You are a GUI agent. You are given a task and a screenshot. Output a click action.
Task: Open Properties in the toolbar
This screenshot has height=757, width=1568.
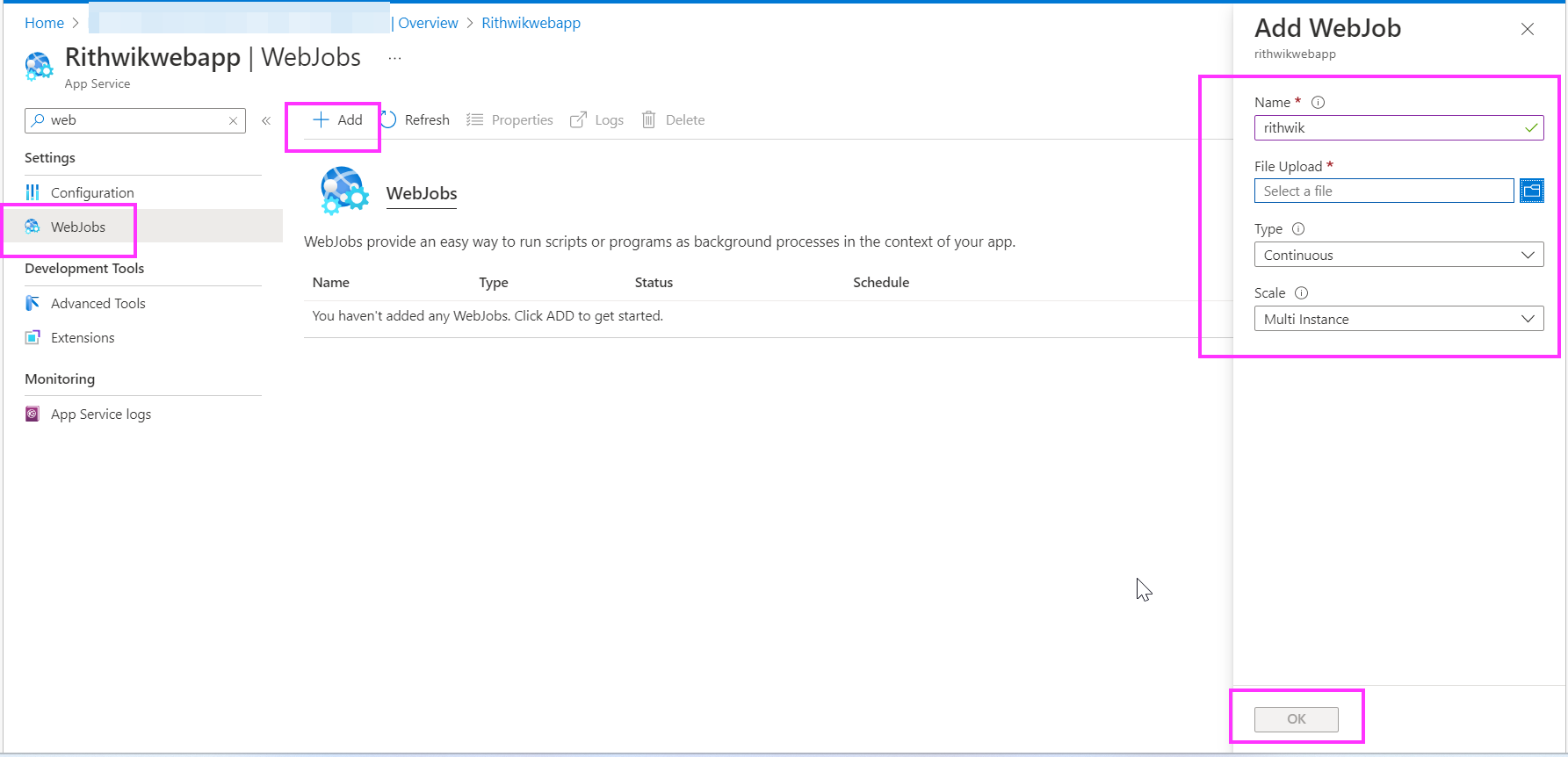click(509, 120)
